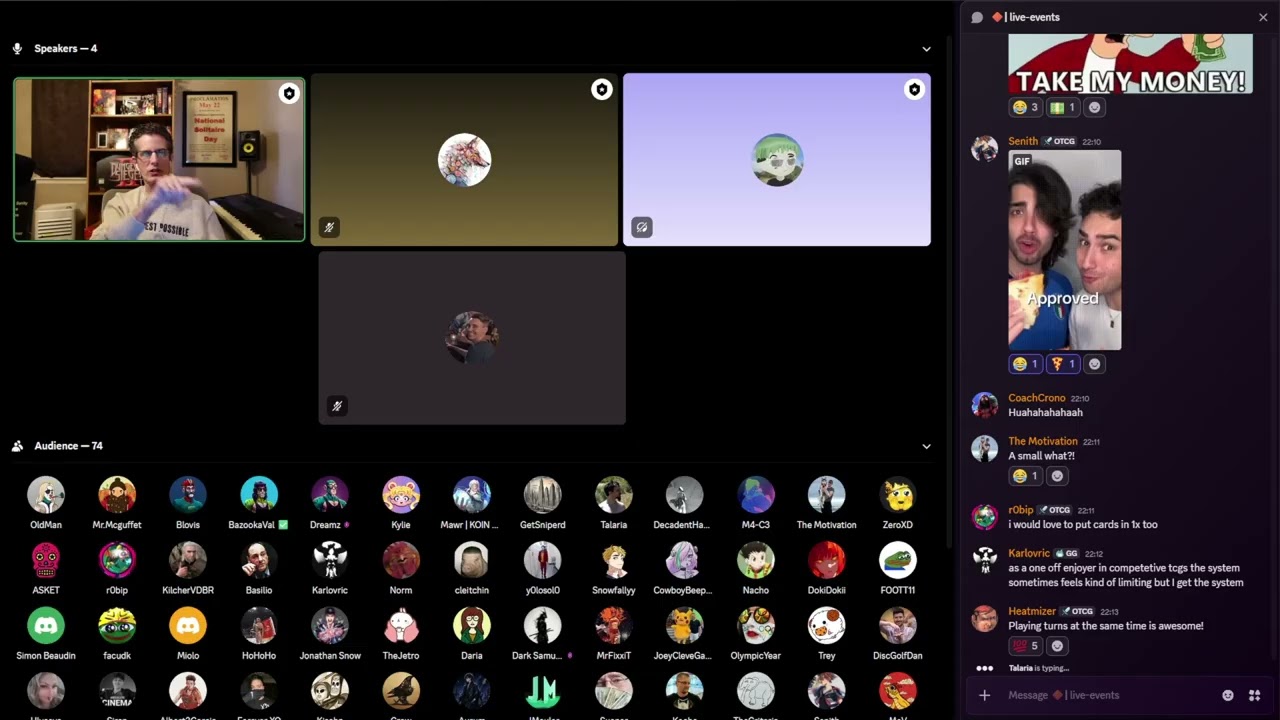Click the plus attachment button in message box
Image resolution: width=1280 pixels, height=720 pixels.
point(985,695)
